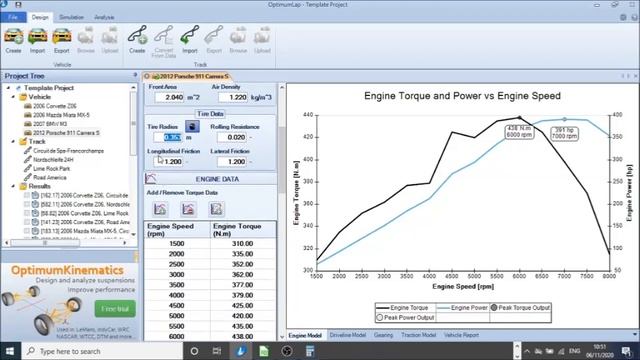Image resolution: width=640 pixels, height=360 pixels.
Task: Select 2006 Mazda Miata MX-5 vehicle
Action: click(61, 115)
